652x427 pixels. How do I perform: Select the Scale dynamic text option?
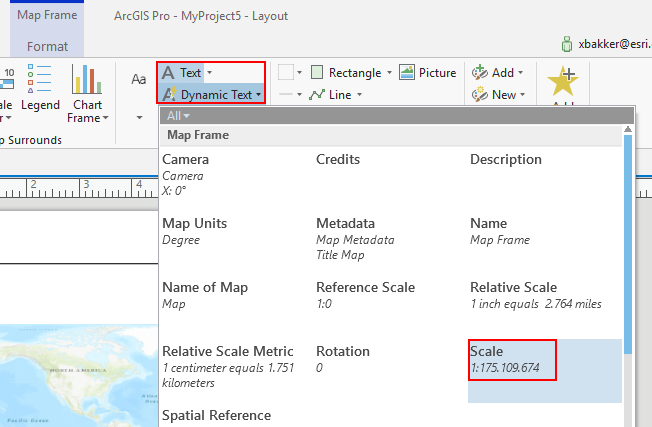(x=511, y=360)
